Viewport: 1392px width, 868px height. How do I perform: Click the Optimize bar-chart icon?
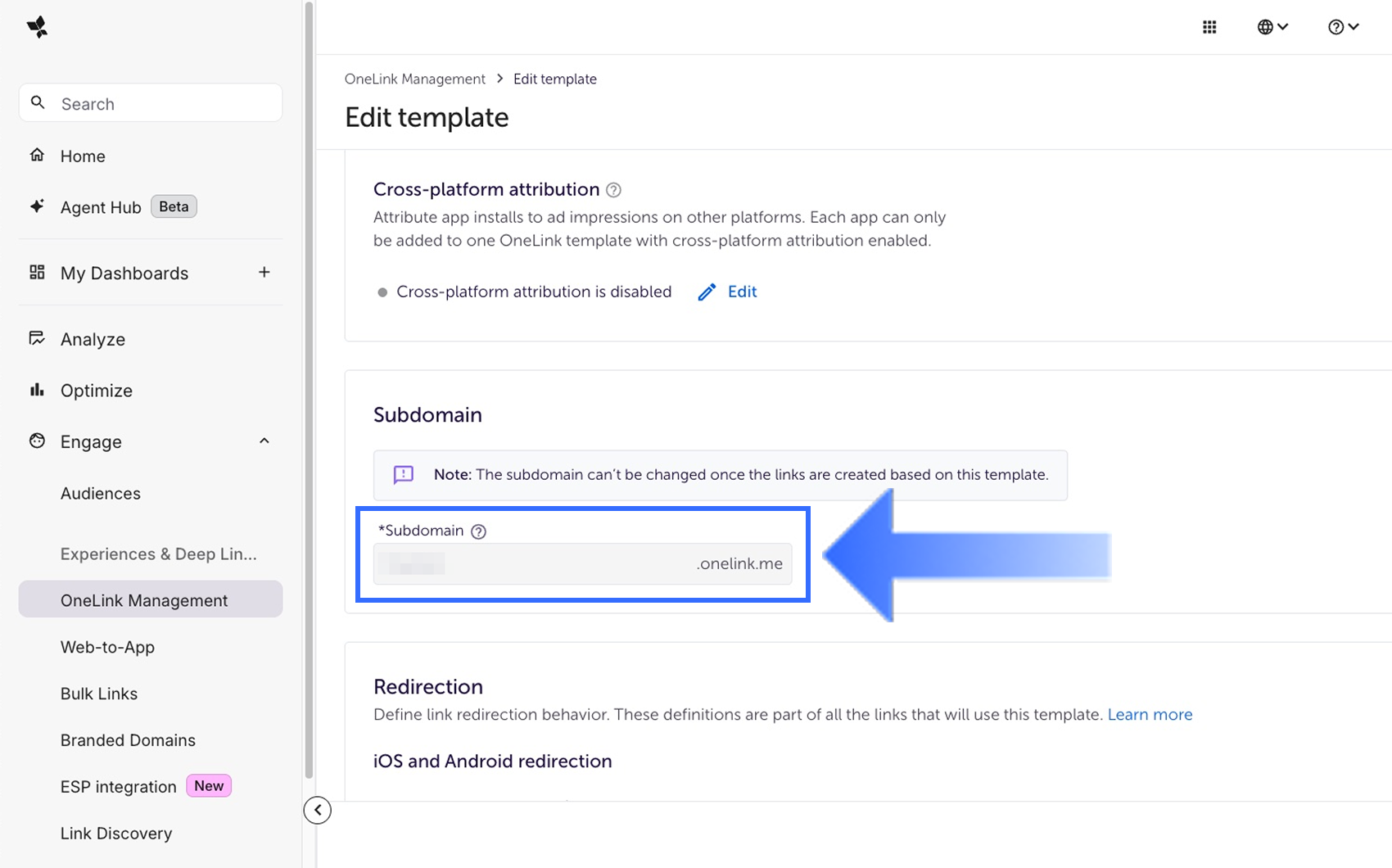pos(37,390)
